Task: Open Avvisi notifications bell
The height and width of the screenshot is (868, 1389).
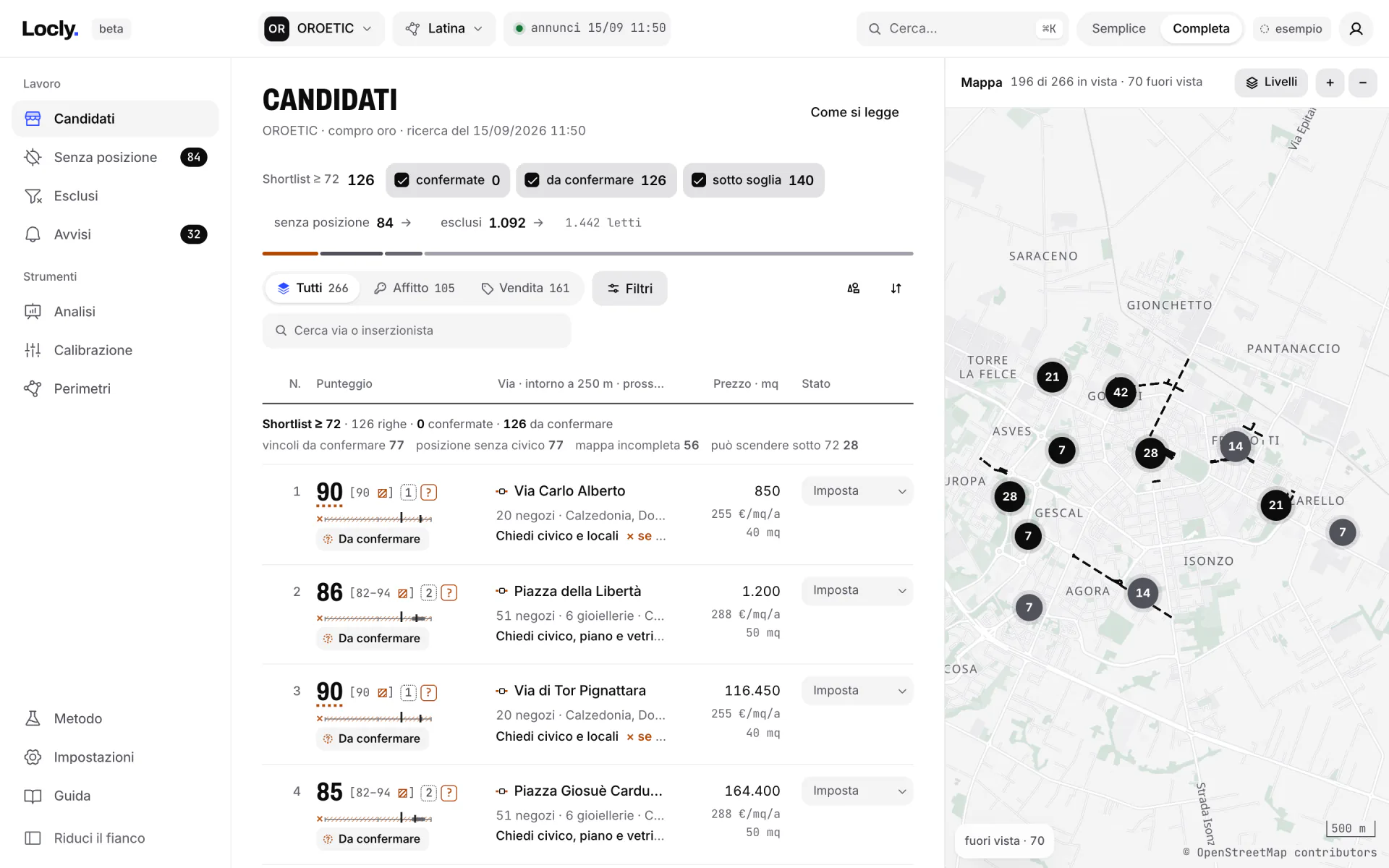Action: tap(115, 234)
